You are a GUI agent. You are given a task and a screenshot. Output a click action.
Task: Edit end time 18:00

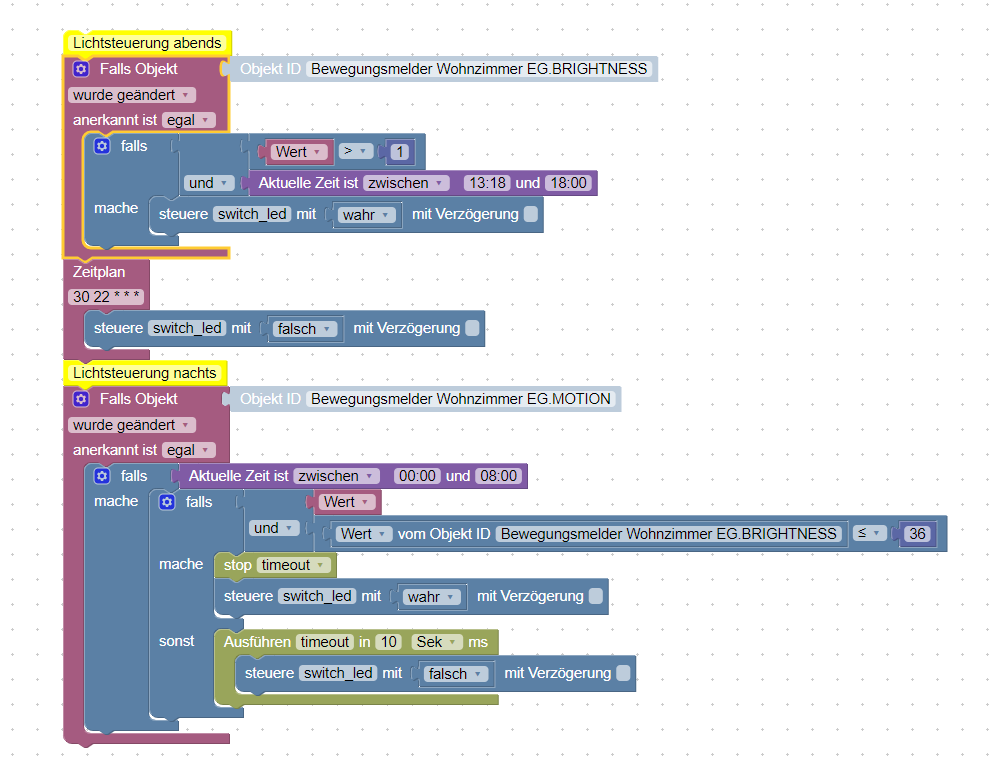pyautogui.click(x=569, y=183)
